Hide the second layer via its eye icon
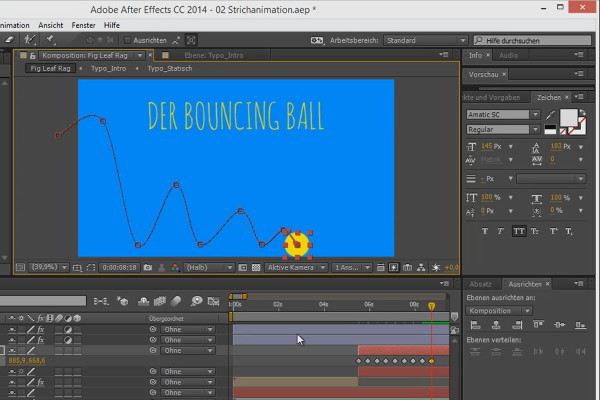Screen dimensions: 600x400 click(12, 340)
